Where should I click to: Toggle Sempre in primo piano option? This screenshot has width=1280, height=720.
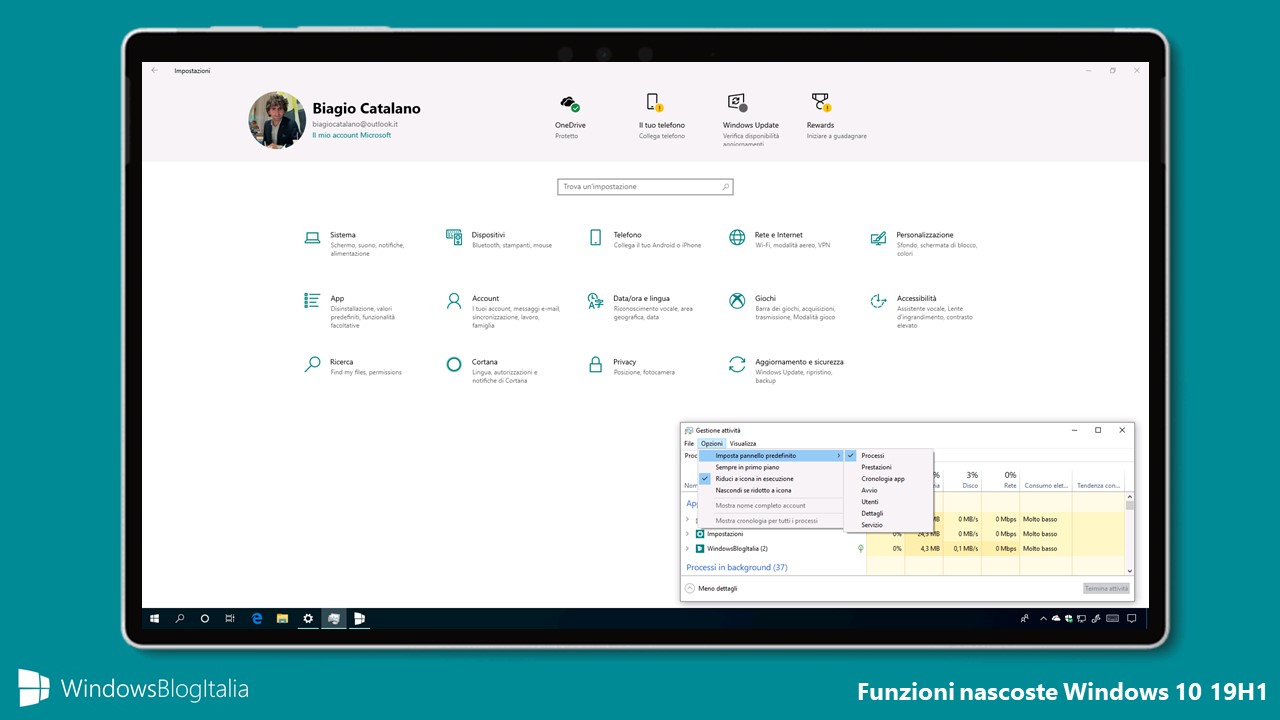point(771,467)
